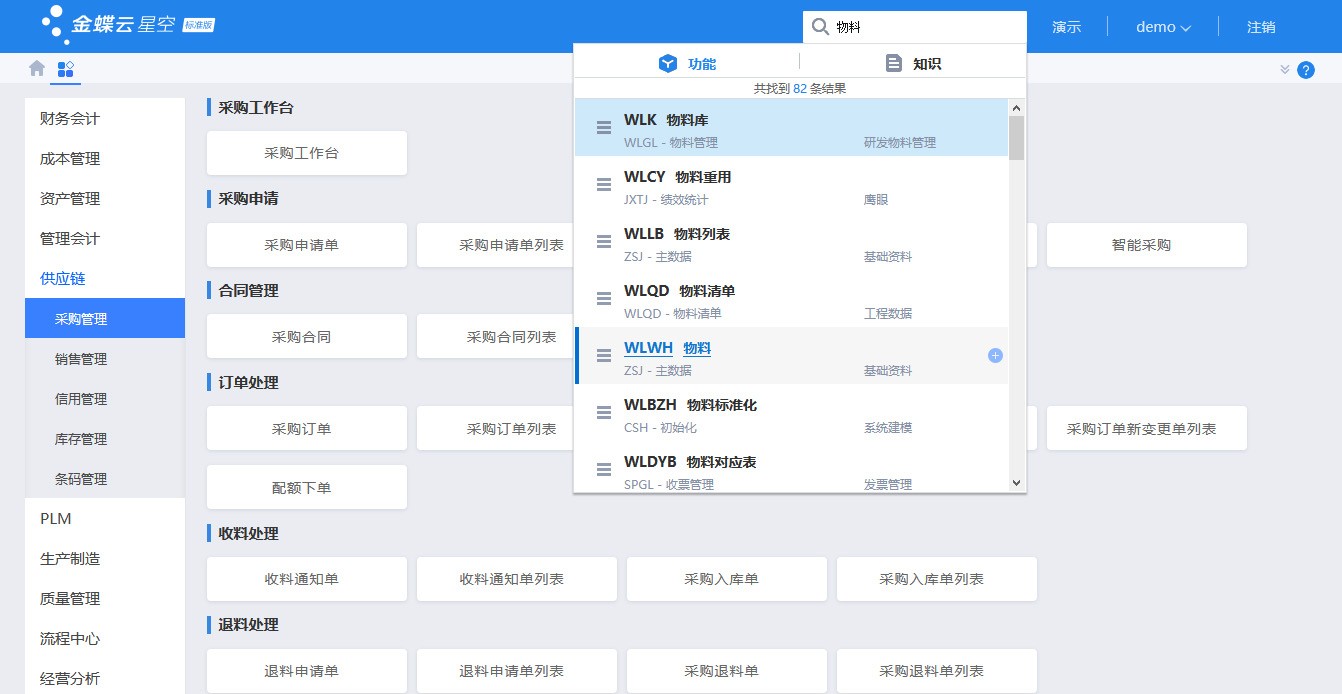Click the 注销 logout link
1342x694 pixels.
coord(1261,28)
